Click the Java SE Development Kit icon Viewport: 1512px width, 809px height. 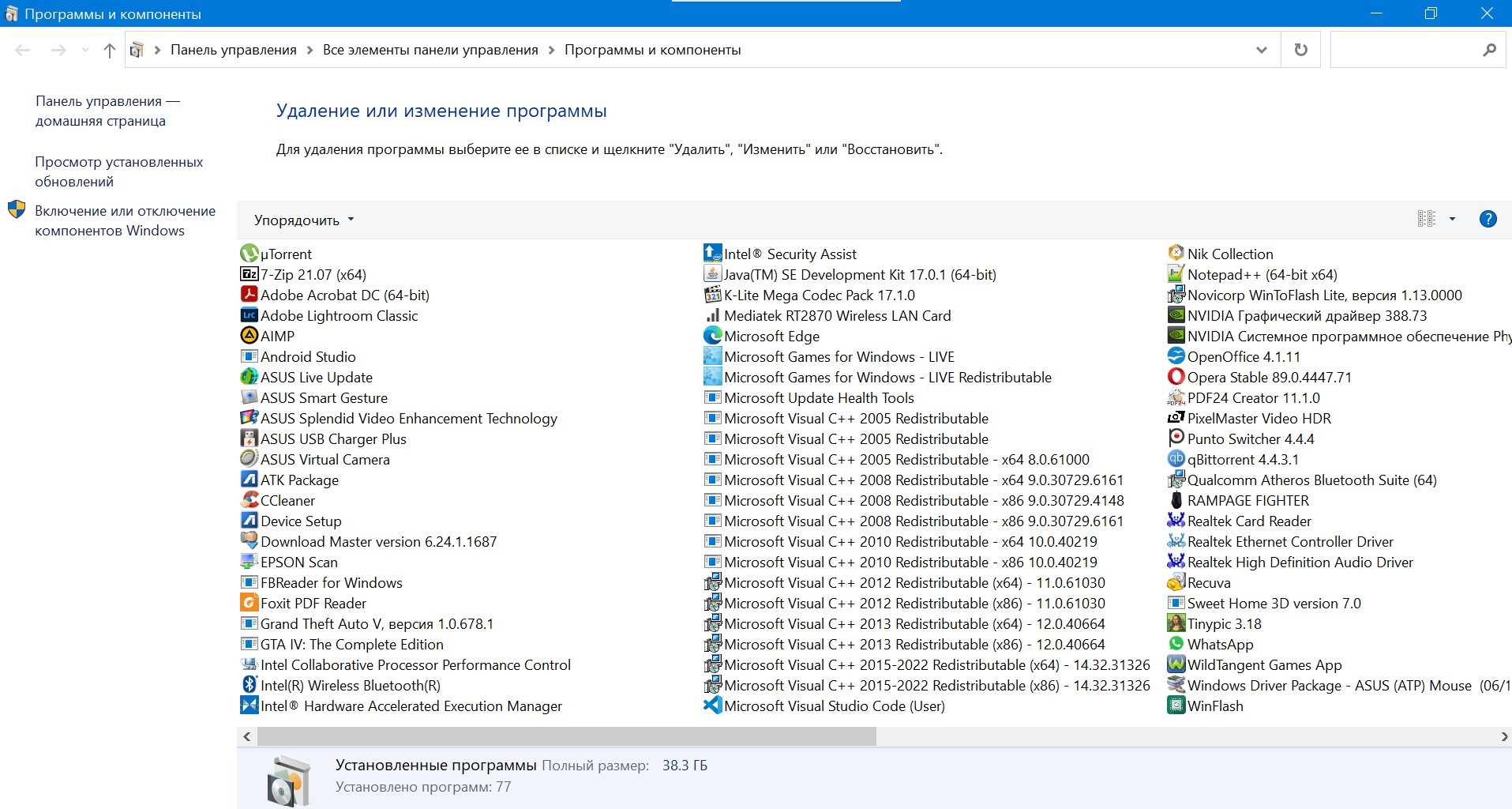click(x=712, y=274)
